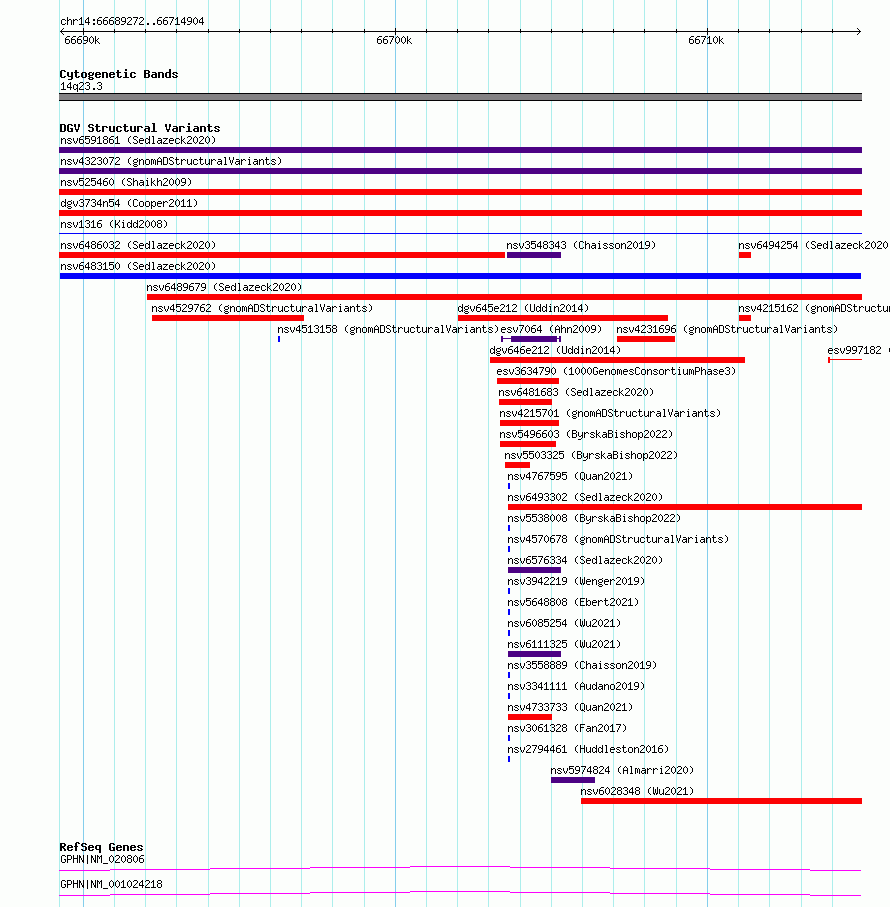Click the red bar under nsv4231696
Viewport: 890px width, 907px height.
(646, 339)
